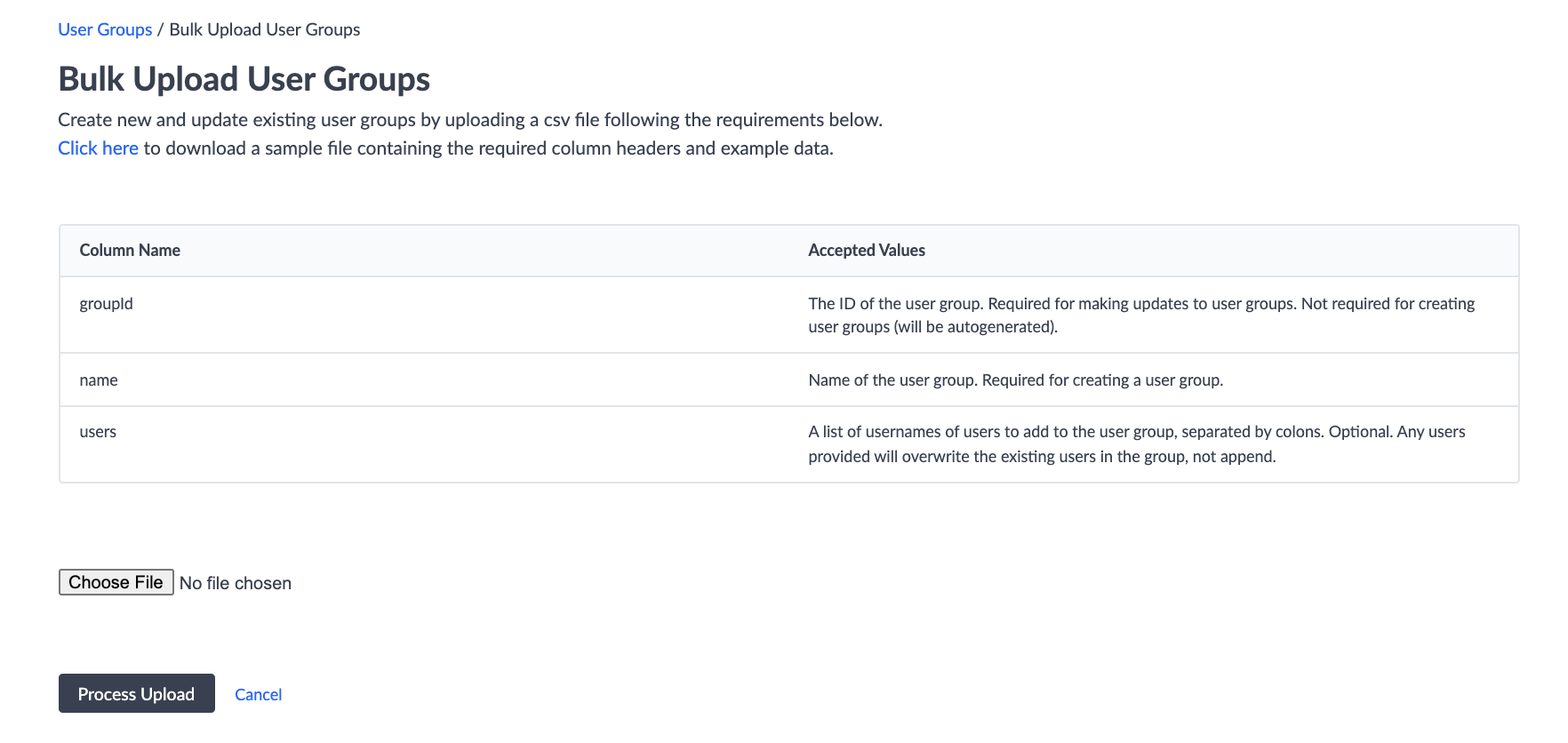Select the 'No file chosen' label
Viewport: 1568px width, 743px height.
pos(236,583)
